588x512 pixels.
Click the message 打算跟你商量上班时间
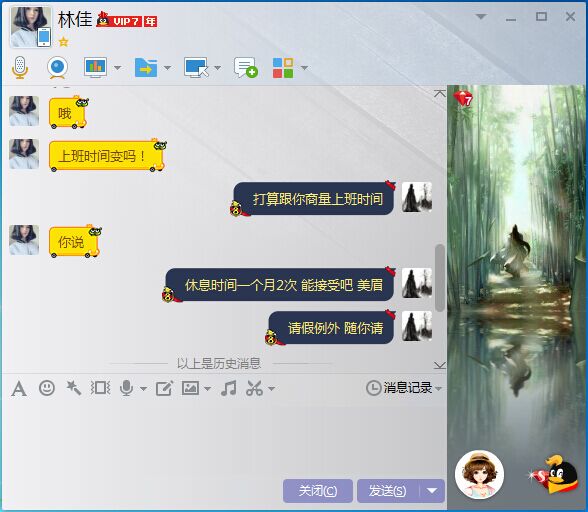313,199
